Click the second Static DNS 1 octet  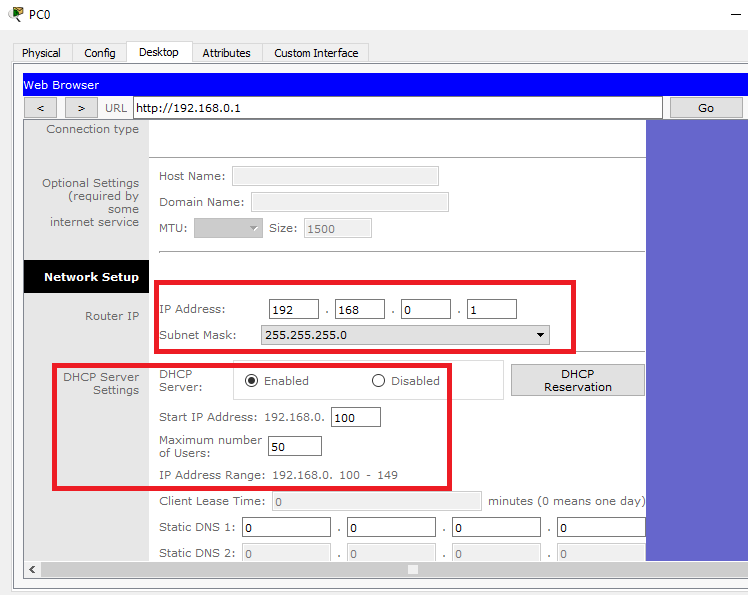391,527
